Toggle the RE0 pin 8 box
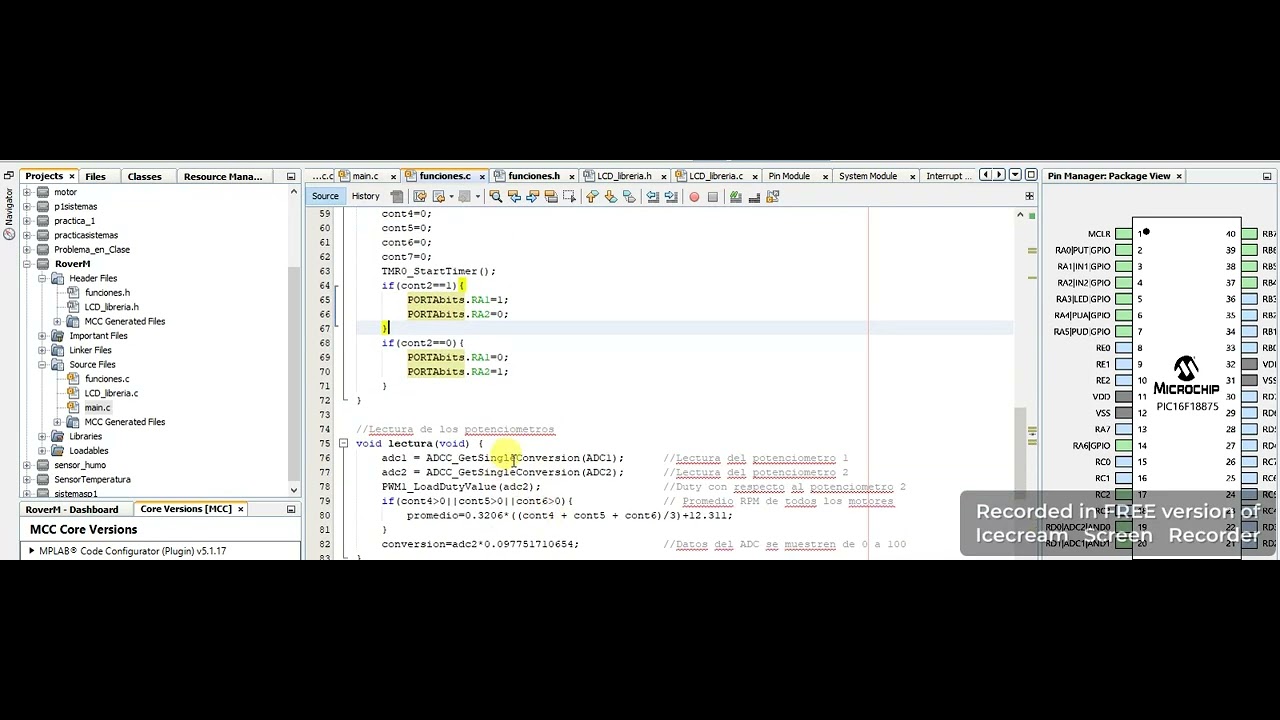Screen dimensions: 1280x720 tap(1123, 348)
